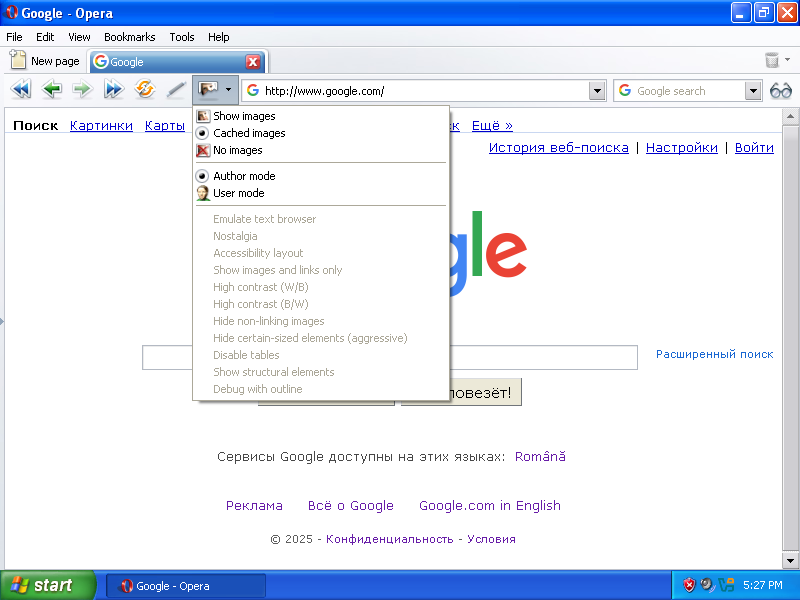Click Emulate text browser menu entry
The image size is (800, 600).
pos(321,219)
